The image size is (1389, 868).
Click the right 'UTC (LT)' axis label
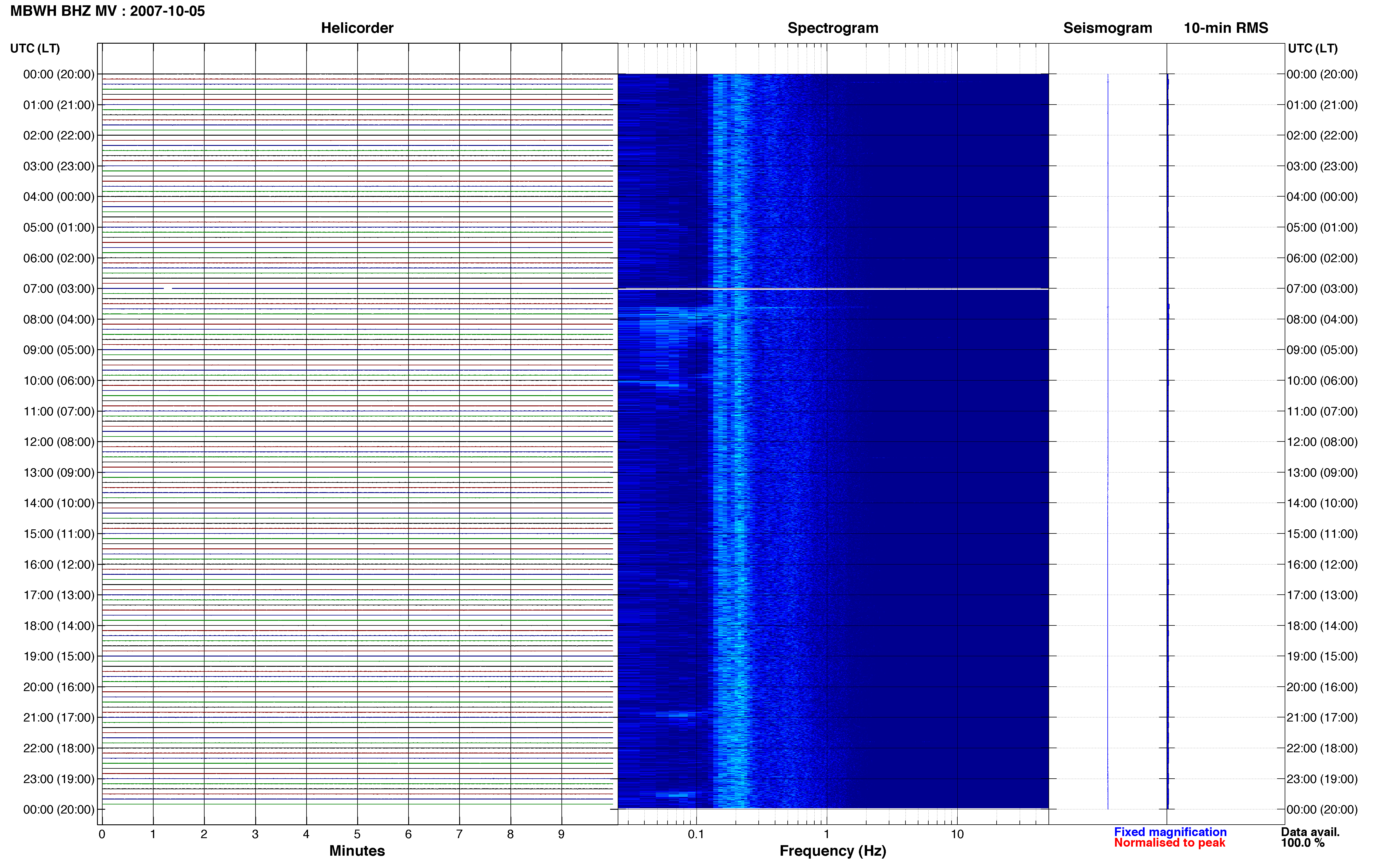pos(1313,48)
